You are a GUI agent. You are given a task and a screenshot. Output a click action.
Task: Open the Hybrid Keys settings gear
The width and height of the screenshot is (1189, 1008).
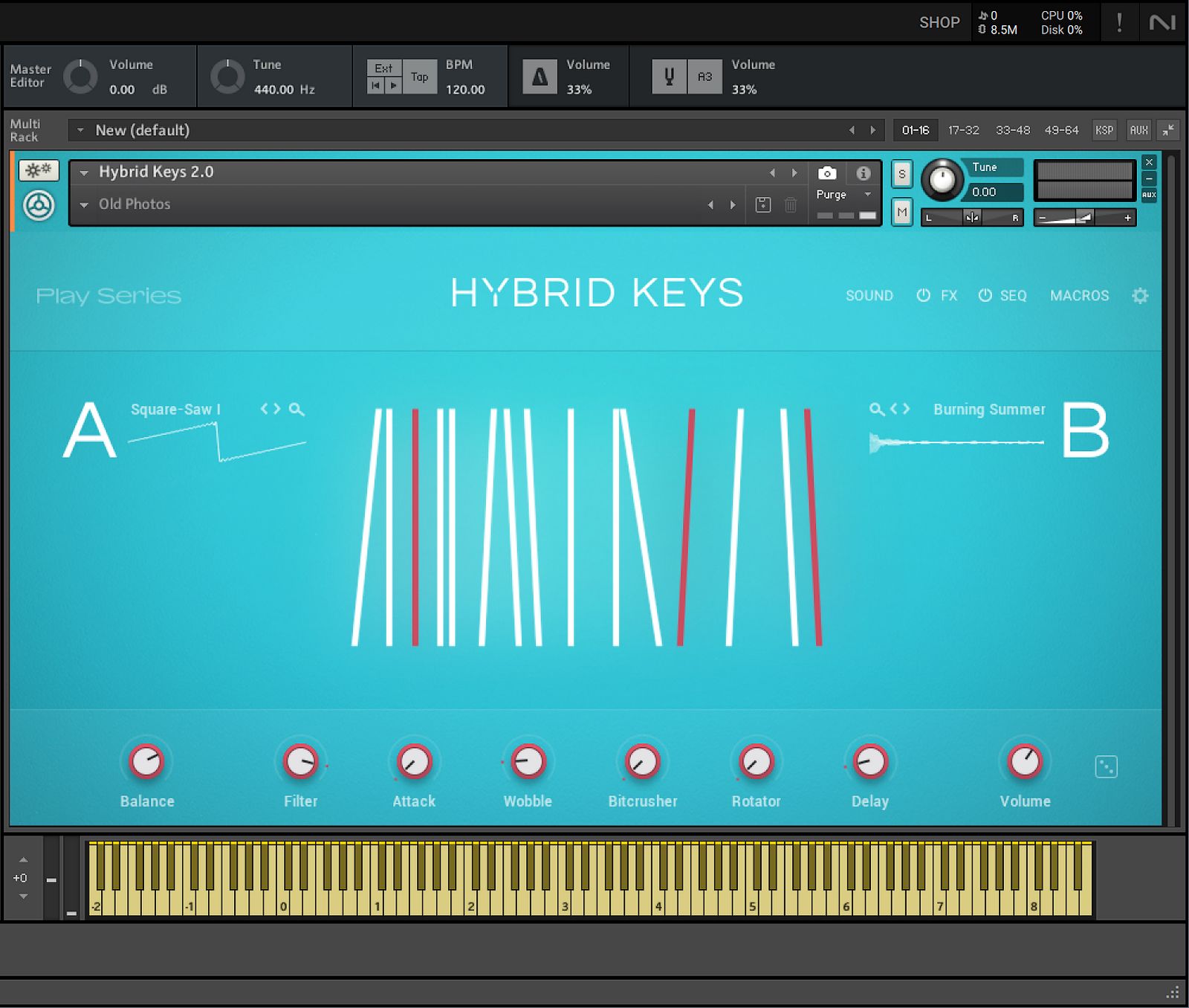click(x=1141, y=295)
